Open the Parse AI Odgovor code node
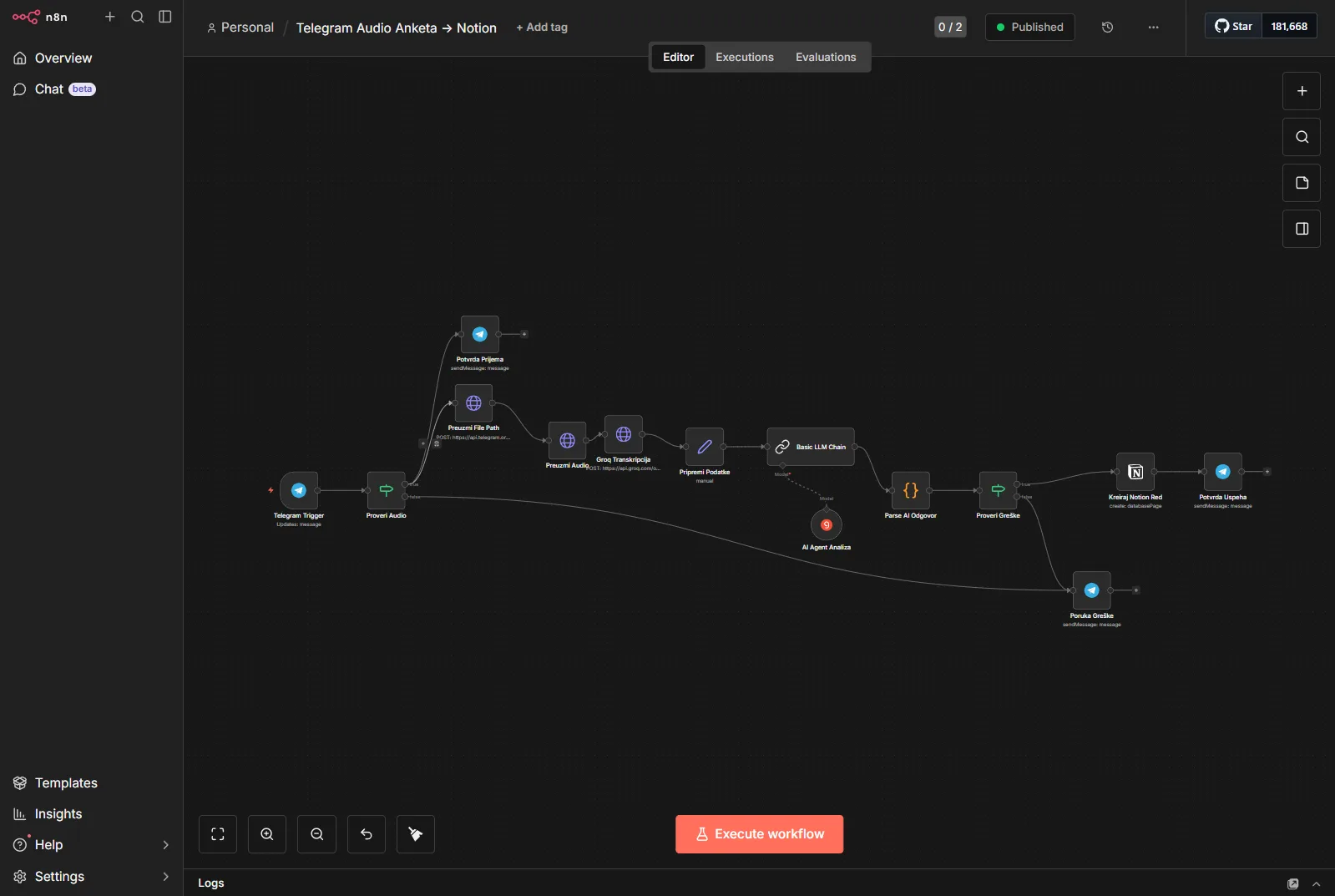 [x=911, y=490]
